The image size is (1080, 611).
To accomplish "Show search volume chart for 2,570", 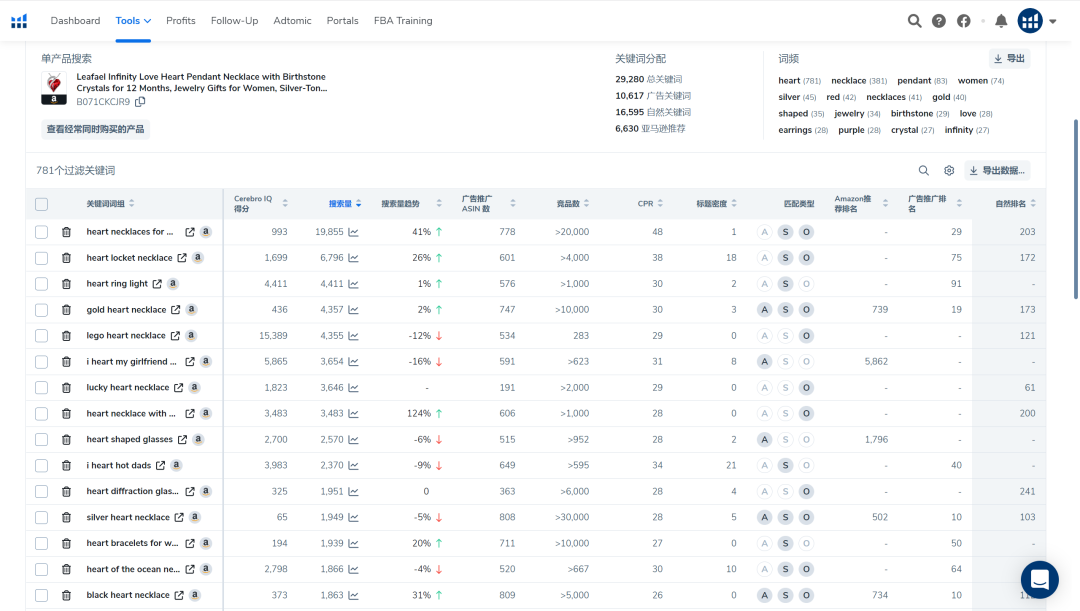I will pyautogui.click(x=353, y=439).
